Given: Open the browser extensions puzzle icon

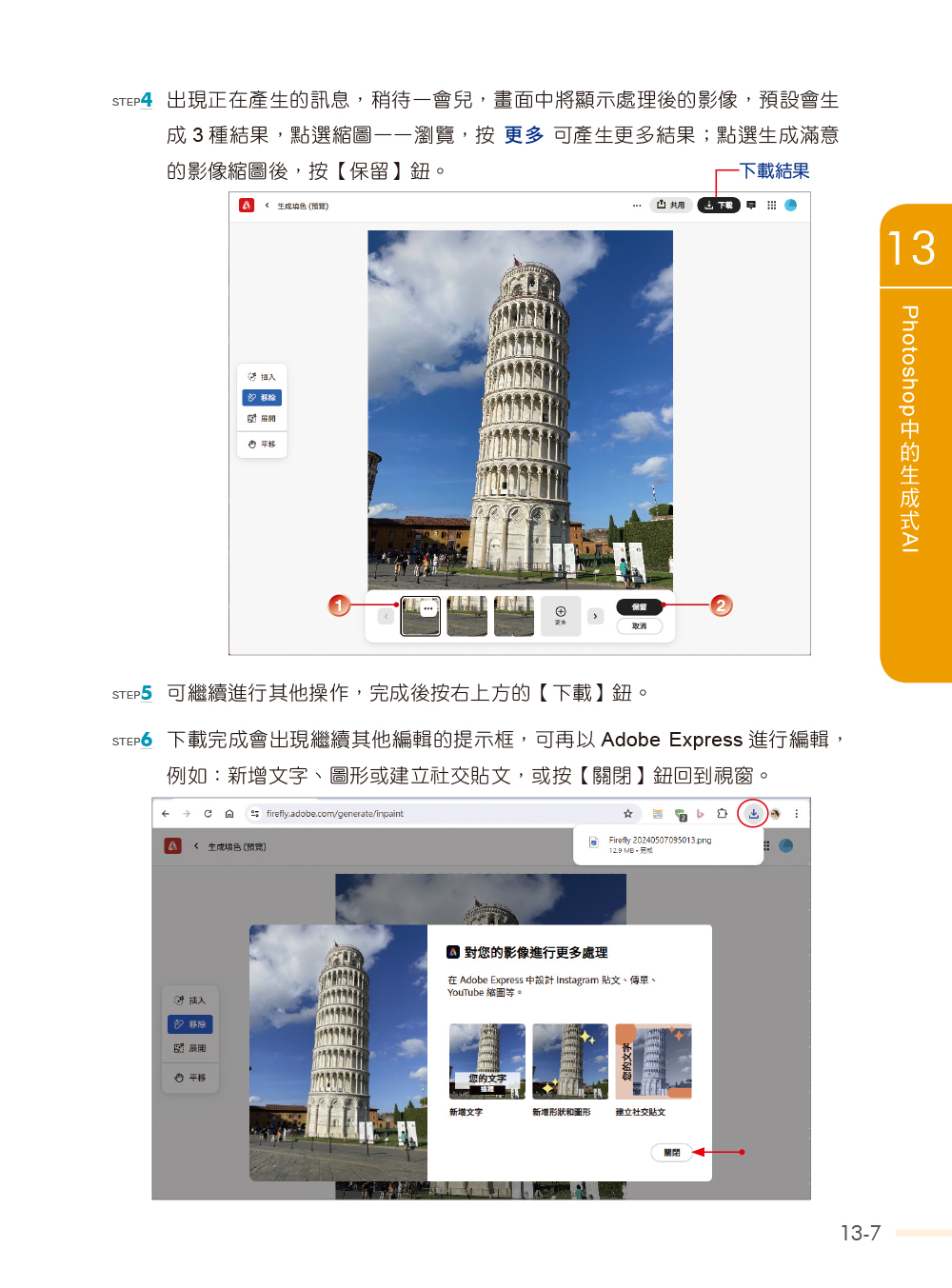Looking at the screenshot, I should tap(723, 814).
